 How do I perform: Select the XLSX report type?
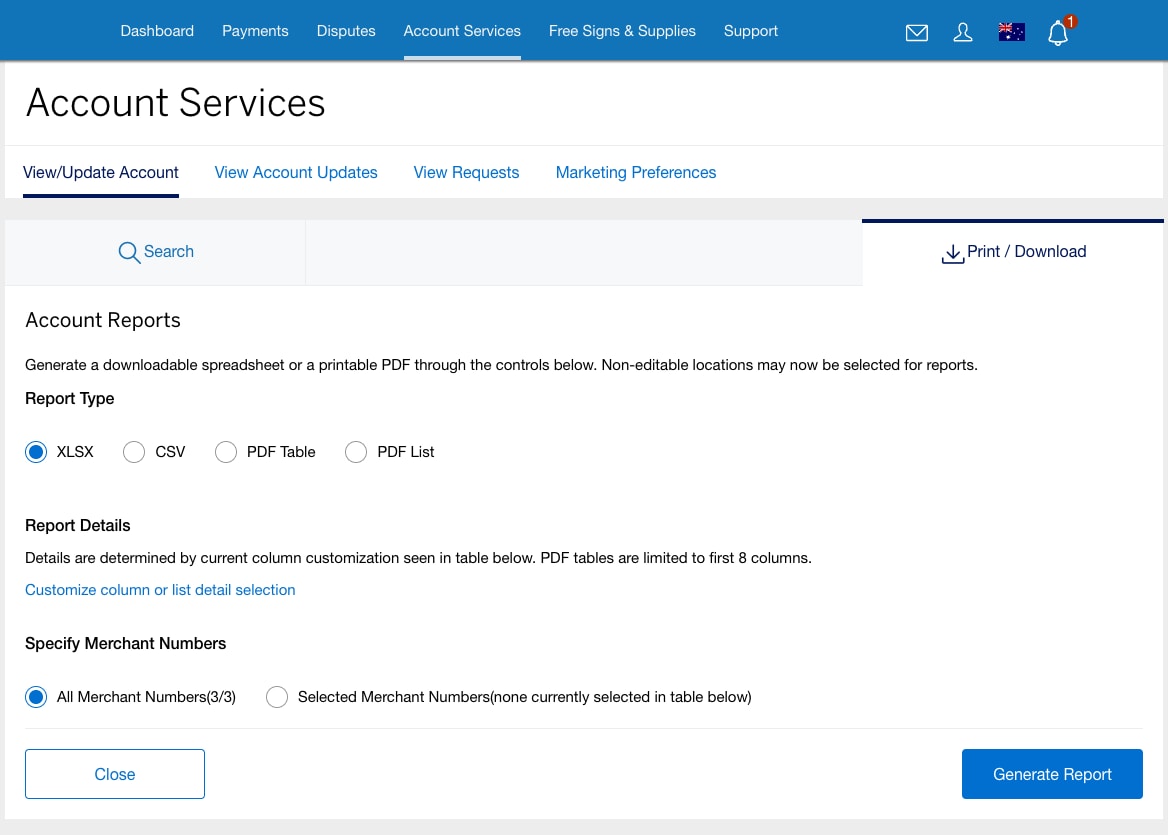(x=36, y=452)
